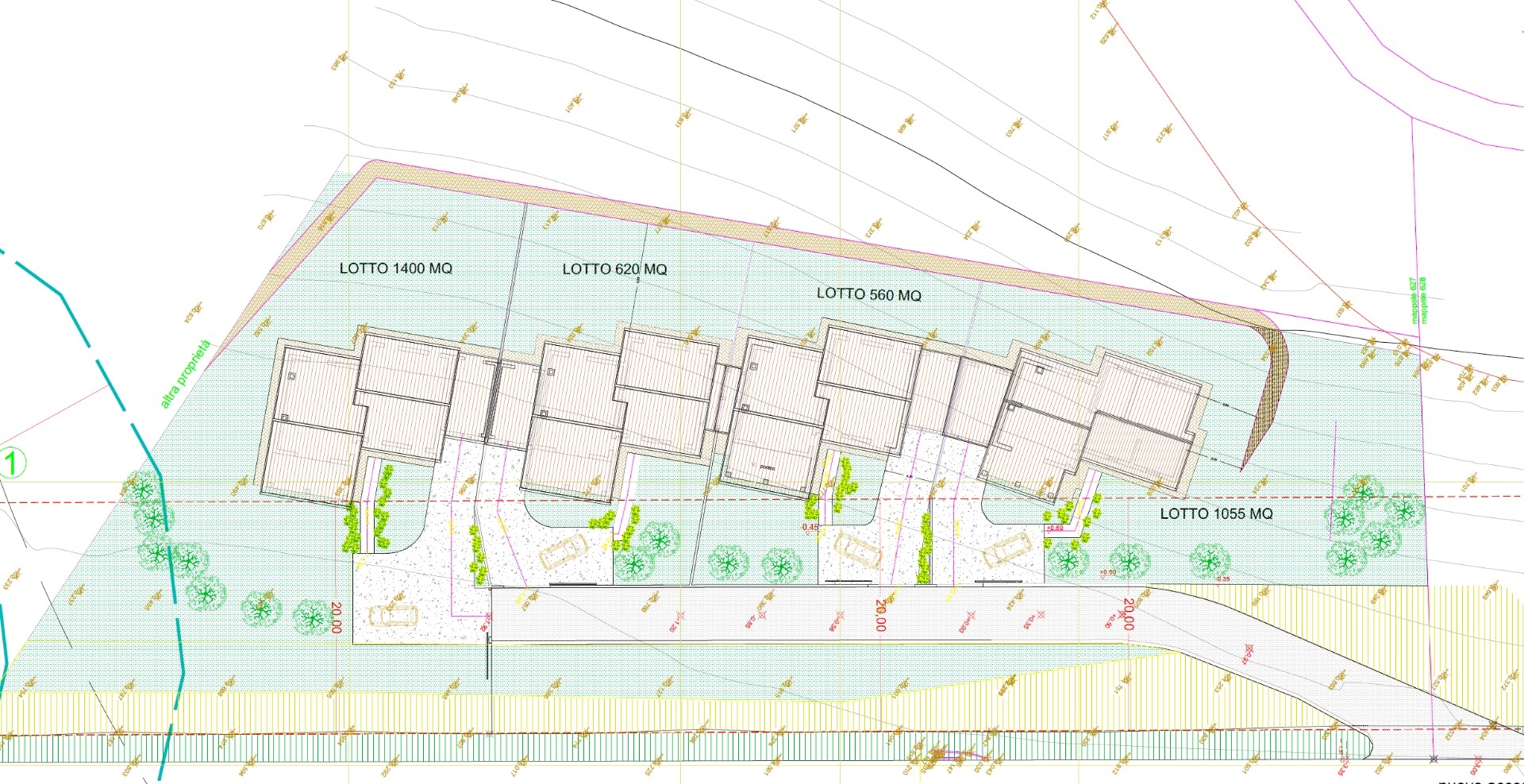Select the car symbol nearest the -0.45 mark
Screen dimensions: 1524x784
[x=856, y=549]
